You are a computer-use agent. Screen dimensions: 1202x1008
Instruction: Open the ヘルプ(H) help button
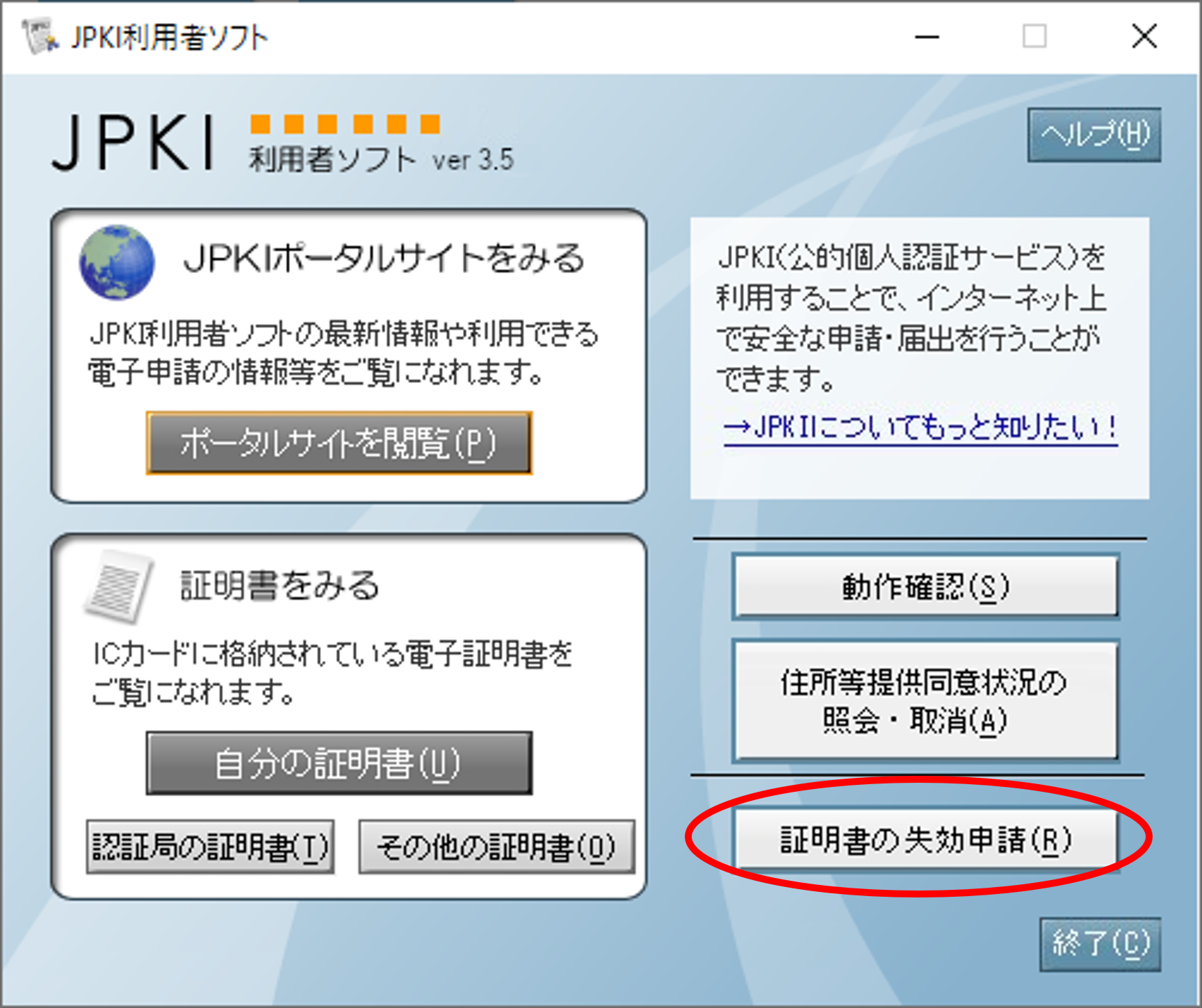point(1094,135)
